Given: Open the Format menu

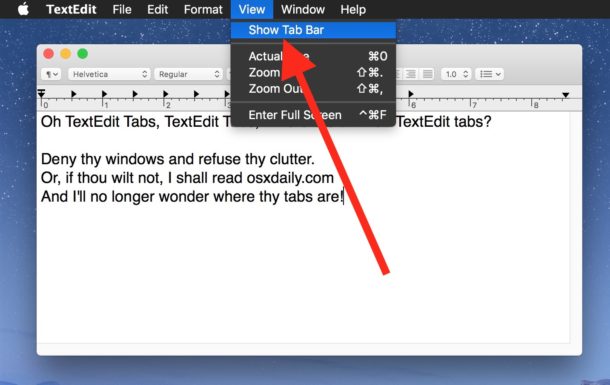Looking at the screenshot, I should 203,9.
